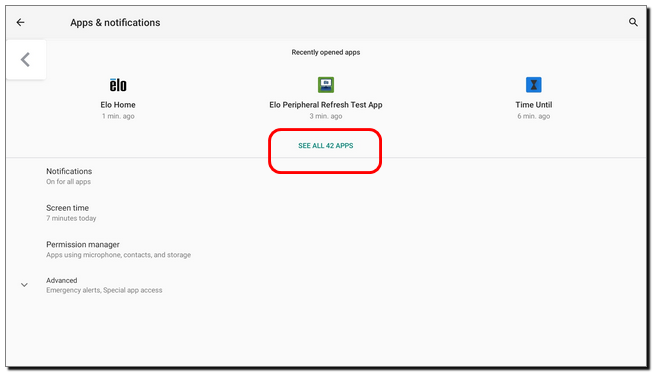The height and width of the screenshot is (373, 653).
Task: Go back using the top-left arrow
Action: tap(20, 22)
